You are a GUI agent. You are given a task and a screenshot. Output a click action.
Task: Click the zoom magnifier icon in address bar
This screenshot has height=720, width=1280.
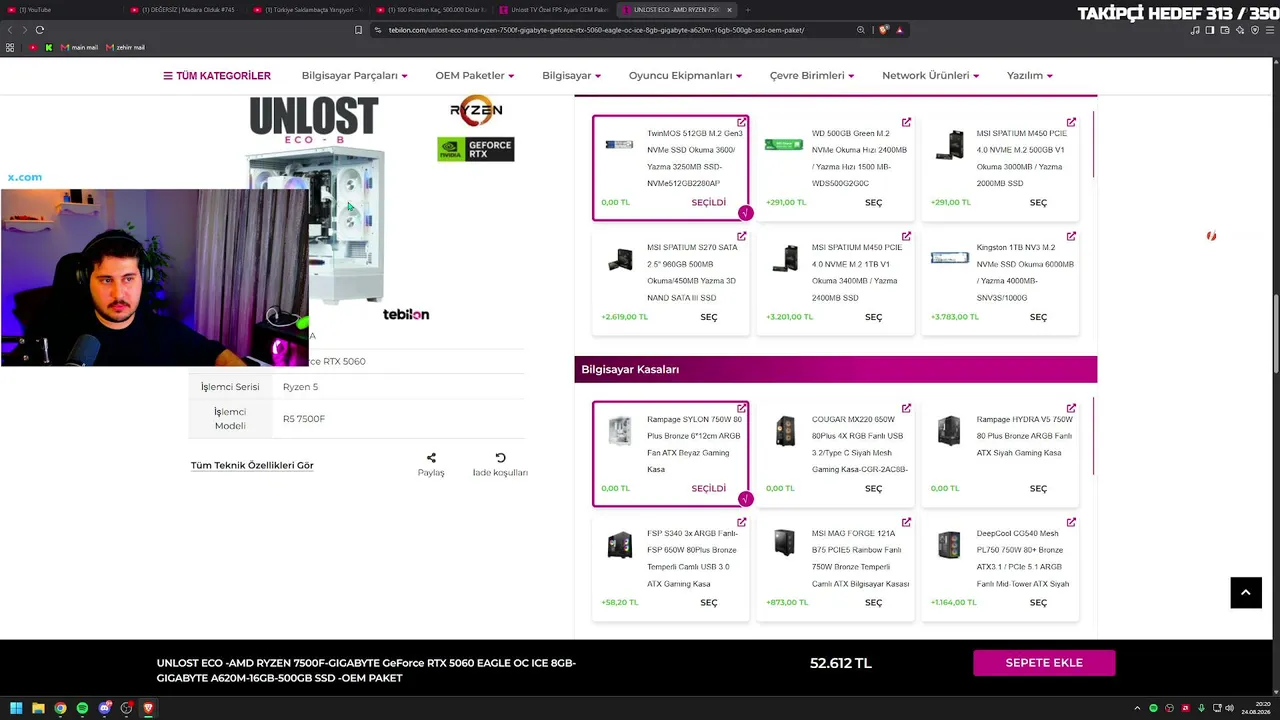pos(861,30)
